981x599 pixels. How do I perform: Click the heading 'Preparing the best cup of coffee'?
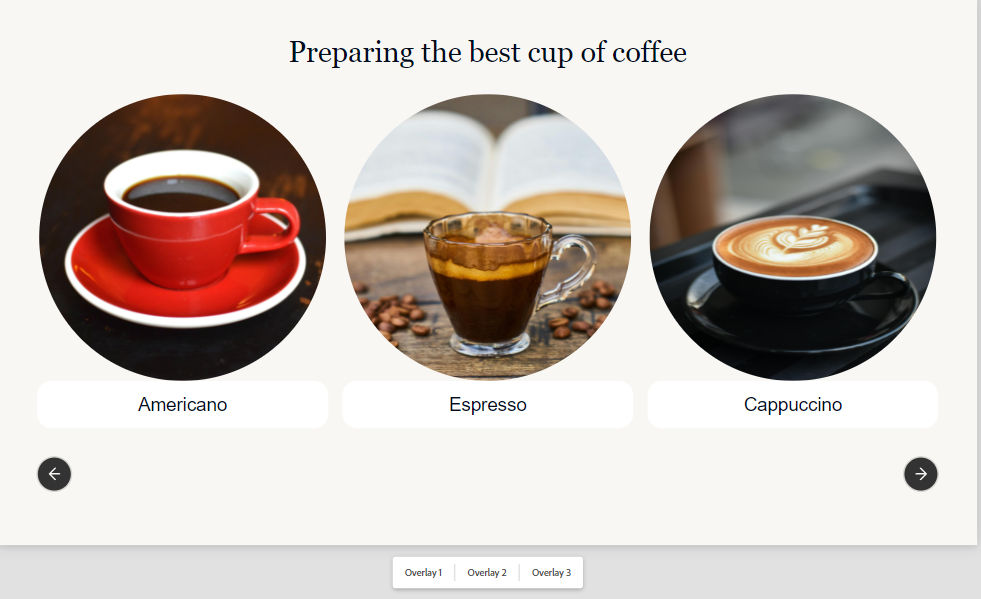click(488, 53)
